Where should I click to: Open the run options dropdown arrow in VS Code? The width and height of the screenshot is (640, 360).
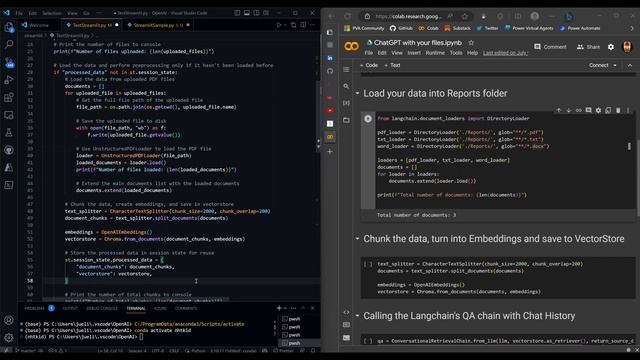click(x=284, y=25)
